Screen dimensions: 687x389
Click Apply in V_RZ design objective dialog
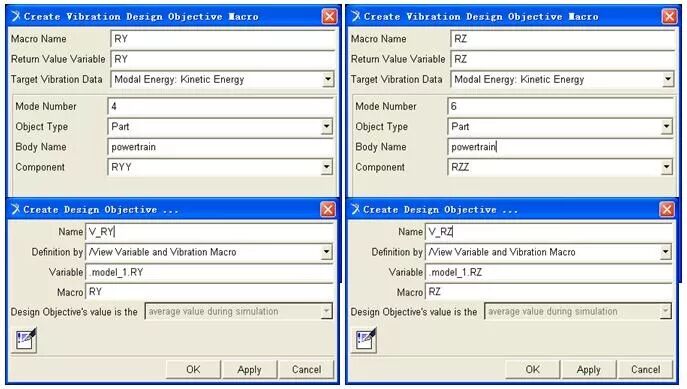(588, 369)
